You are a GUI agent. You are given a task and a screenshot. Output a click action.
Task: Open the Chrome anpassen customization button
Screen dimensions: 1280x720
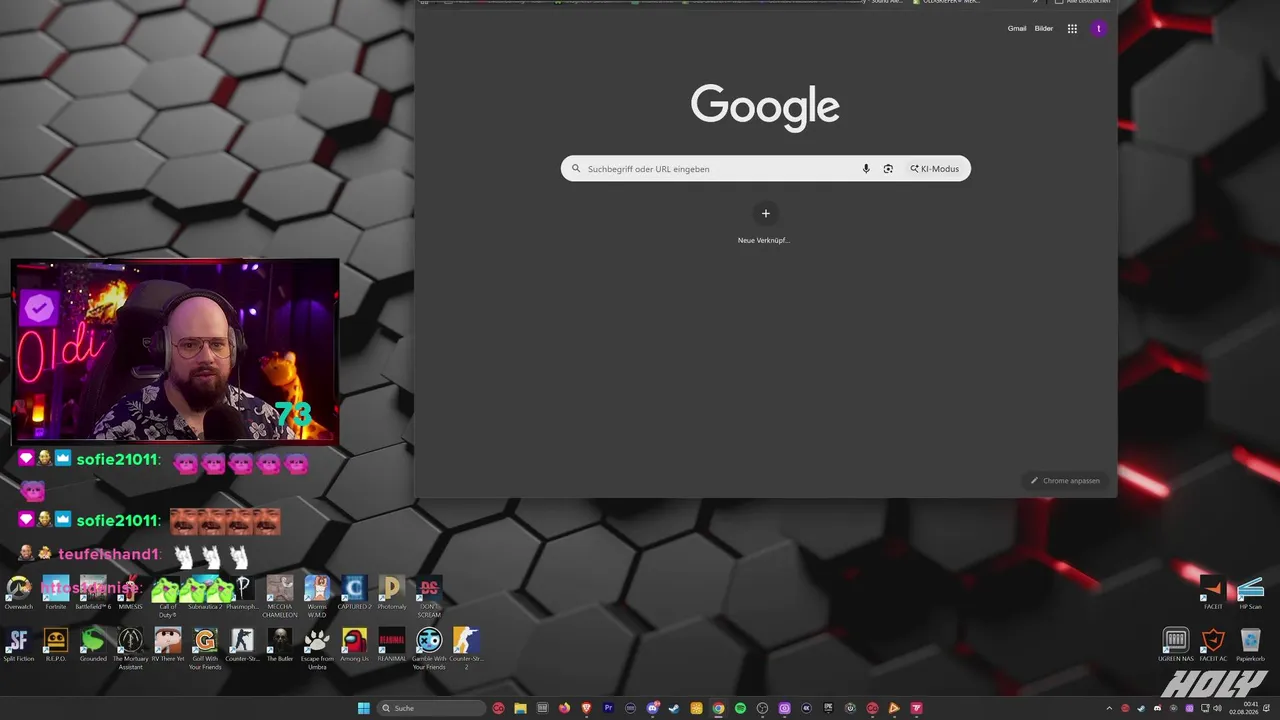pyautogui.click(x=1065, y=481)
